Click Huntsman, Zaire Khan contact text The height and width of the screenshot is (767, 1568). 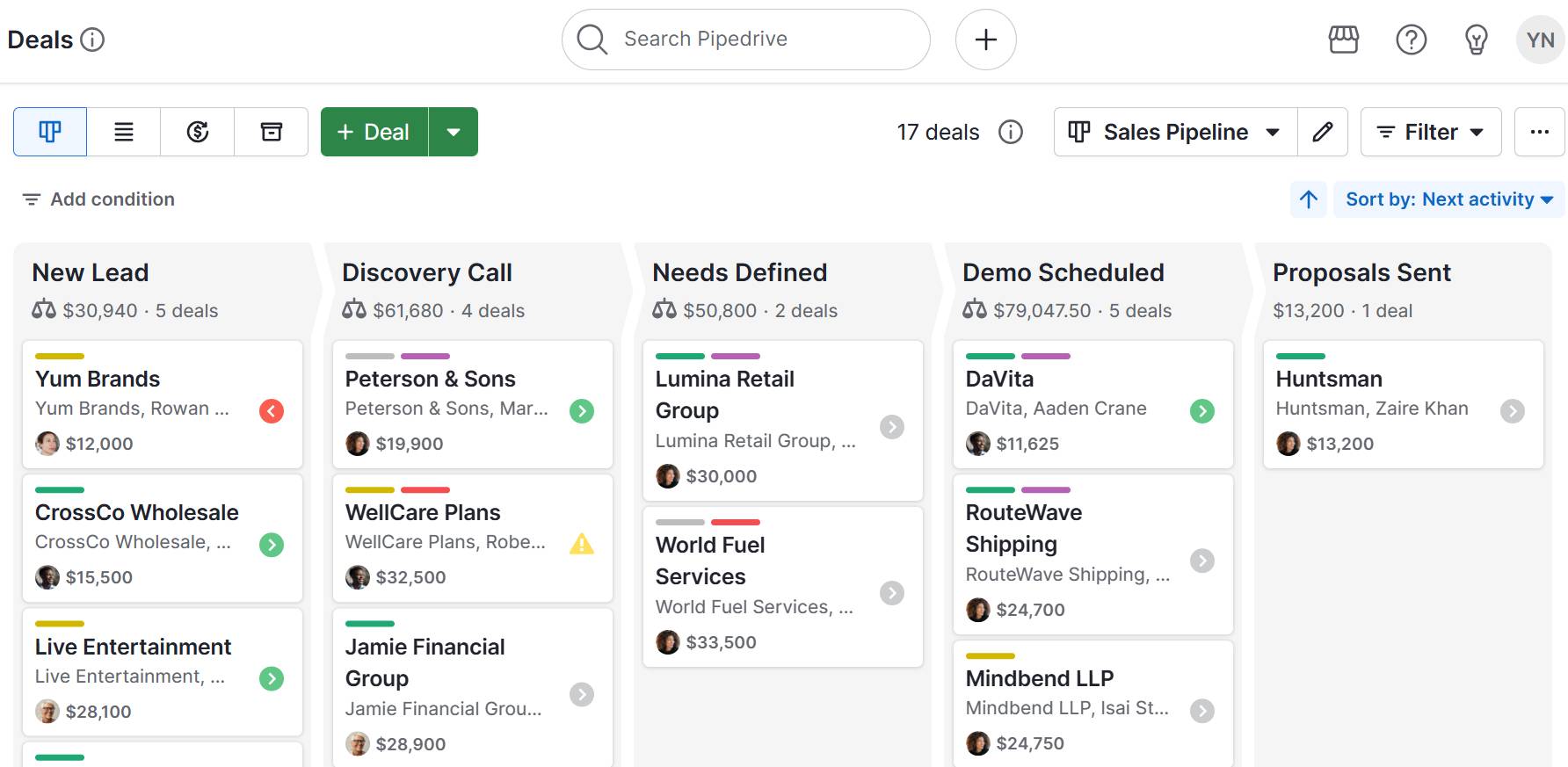[1372, 409]
